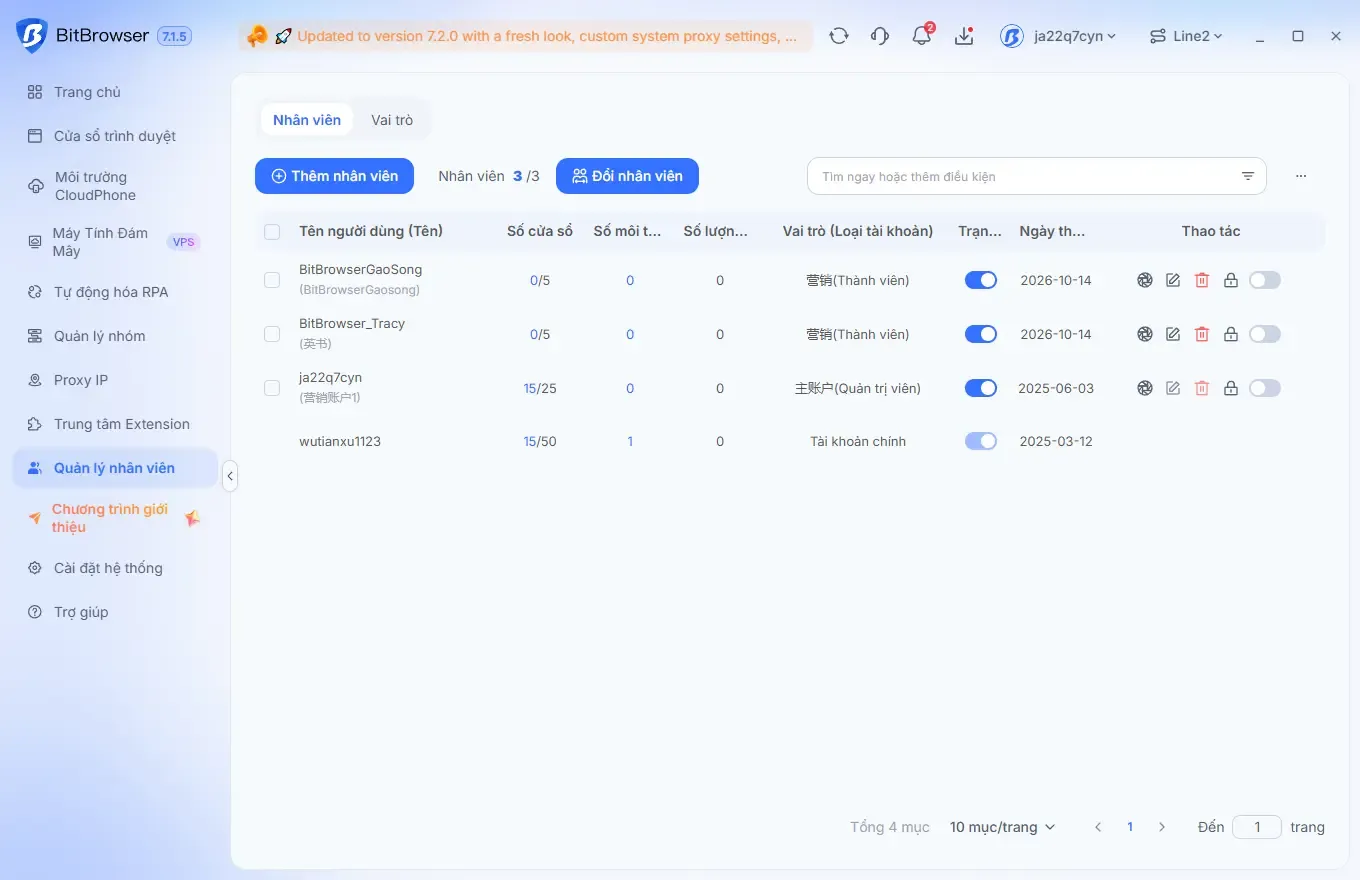Open filter icon in search box

(1248, 176)
